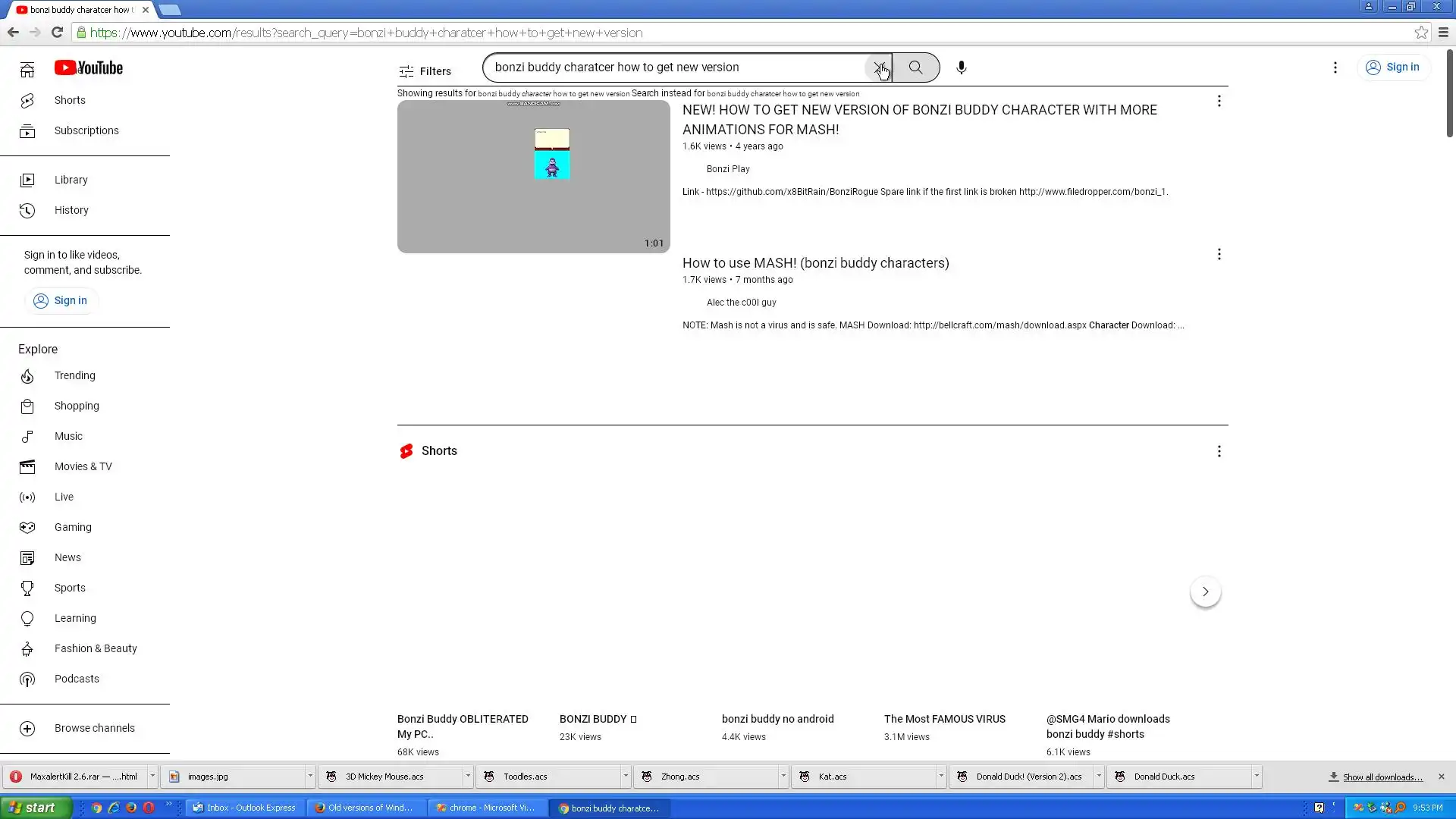Open Trending from Explore sidebar
This screenshot has width=1456, height=819.
point(74,375)
